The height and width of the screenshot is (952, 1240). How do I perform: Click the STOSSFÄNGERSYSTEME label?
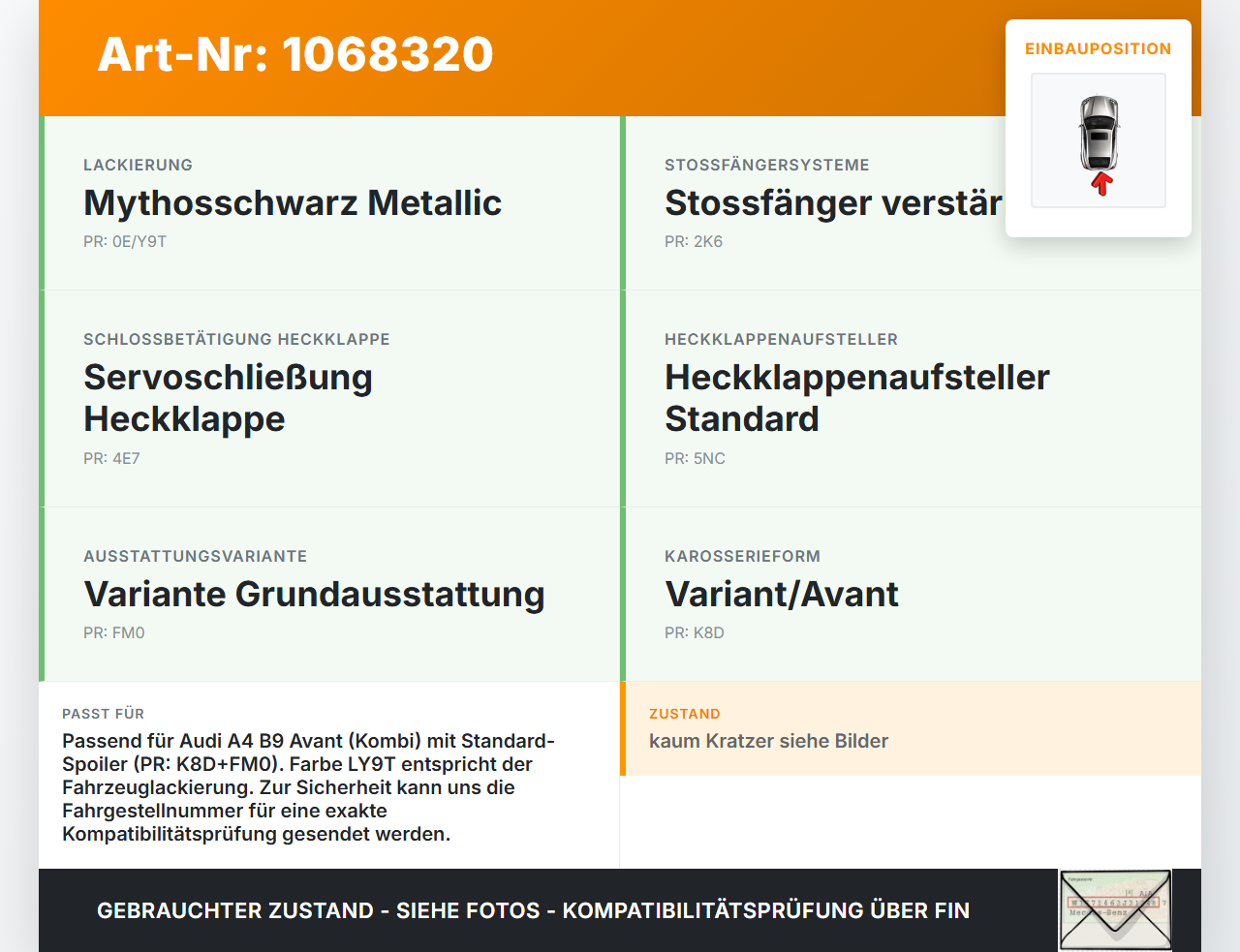tap(766, 165)
